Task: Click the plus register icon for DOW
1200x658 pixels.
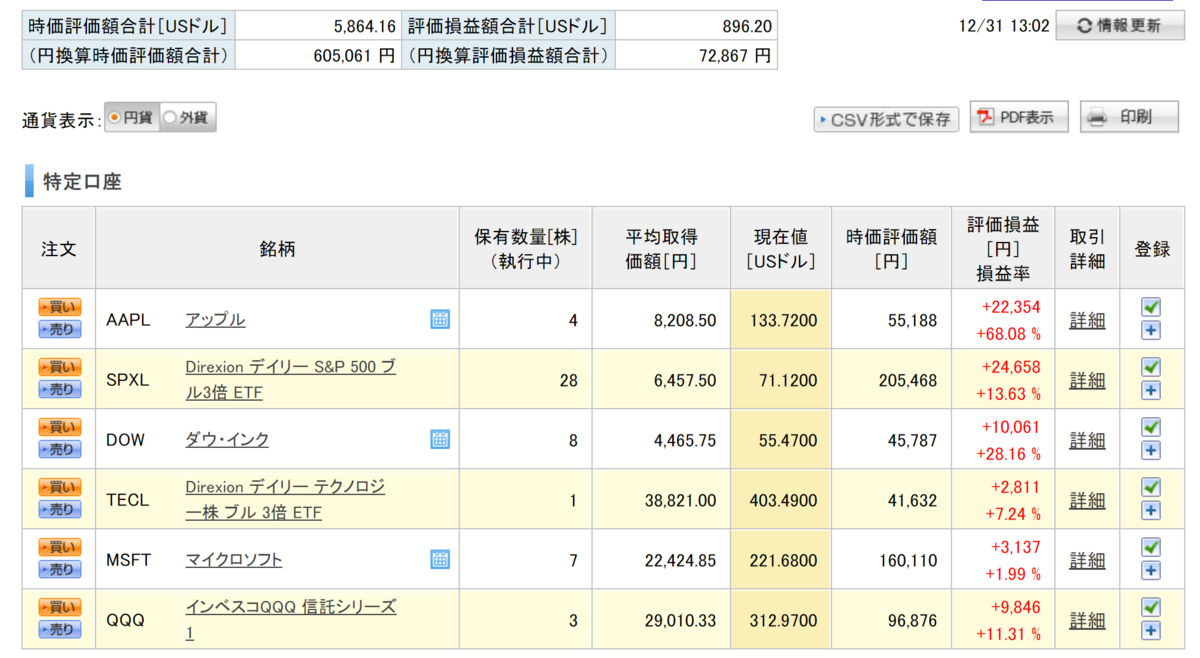Action: click(x=1151, y=451)
